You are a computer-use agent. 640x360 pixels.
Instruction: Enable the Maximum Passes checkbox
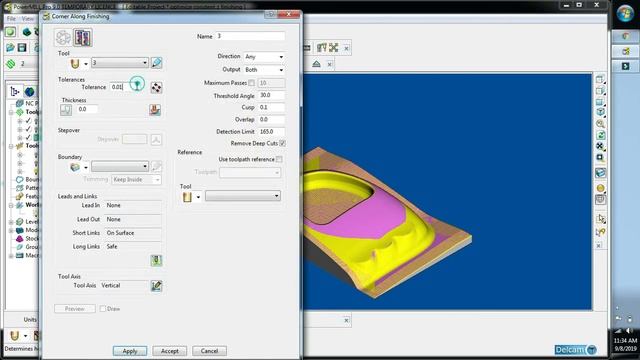click(251, 83)
